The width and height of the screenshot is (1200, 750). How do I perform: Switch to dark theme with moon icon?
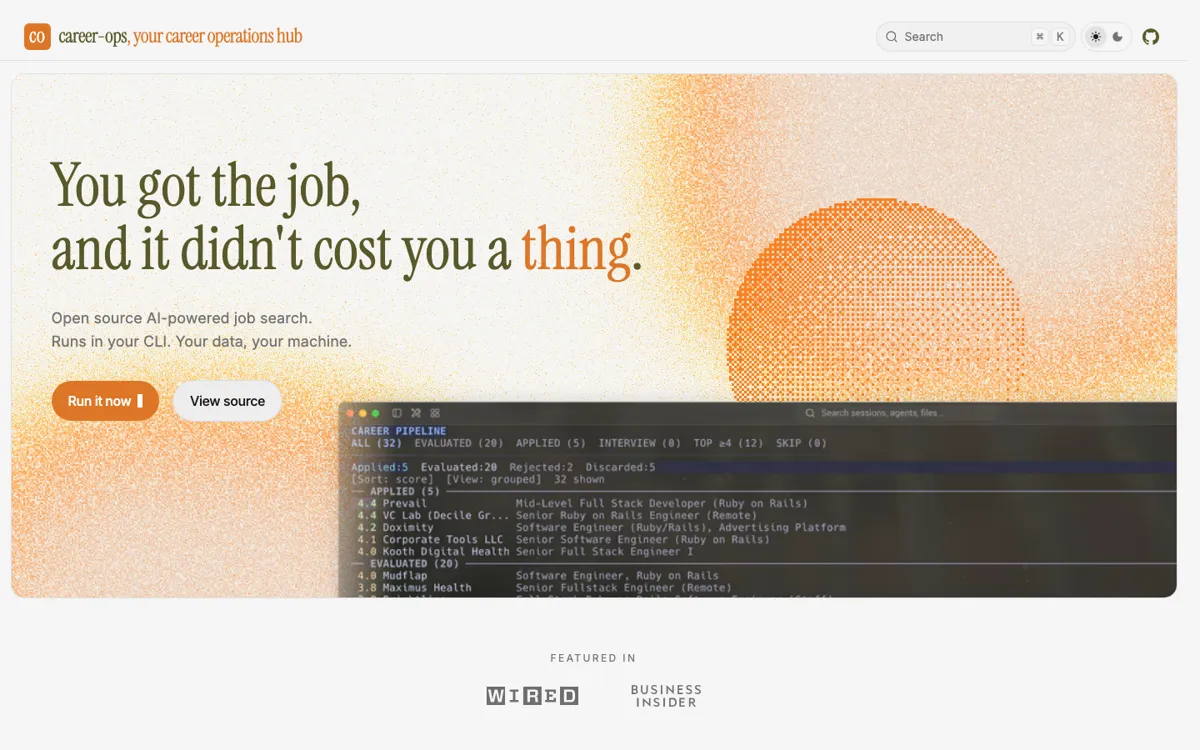(x=1118, y=37)
